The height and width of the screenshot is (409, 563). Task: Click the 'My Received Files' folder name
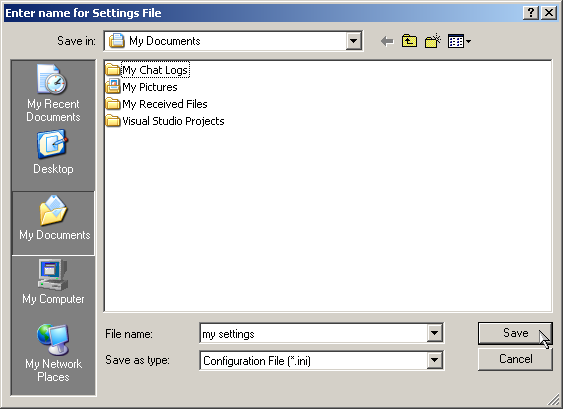coord(165,104)
